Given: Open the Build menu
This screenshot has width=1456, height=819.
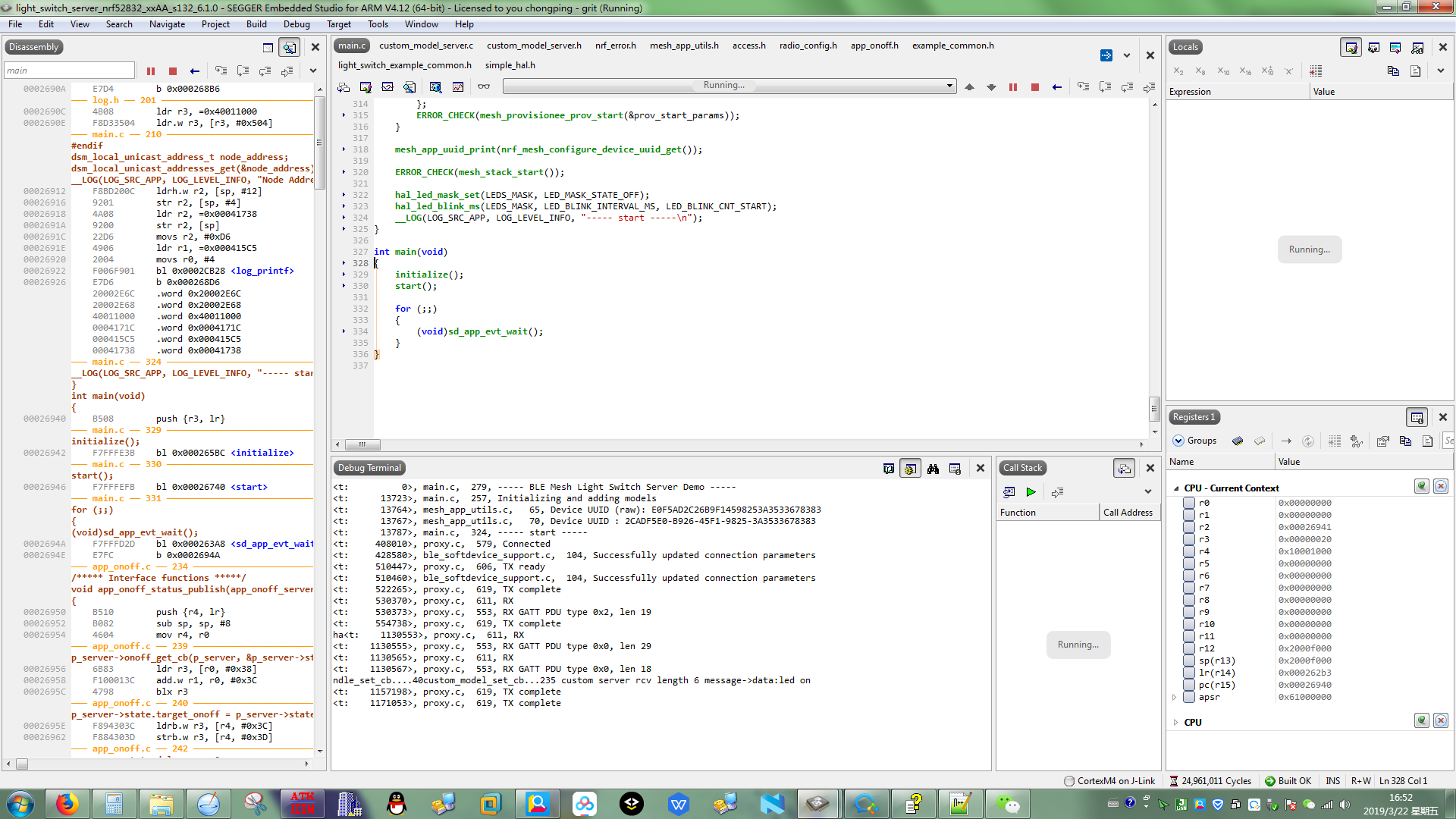Looking at the screenshot, I should click(x=256, y=24).
